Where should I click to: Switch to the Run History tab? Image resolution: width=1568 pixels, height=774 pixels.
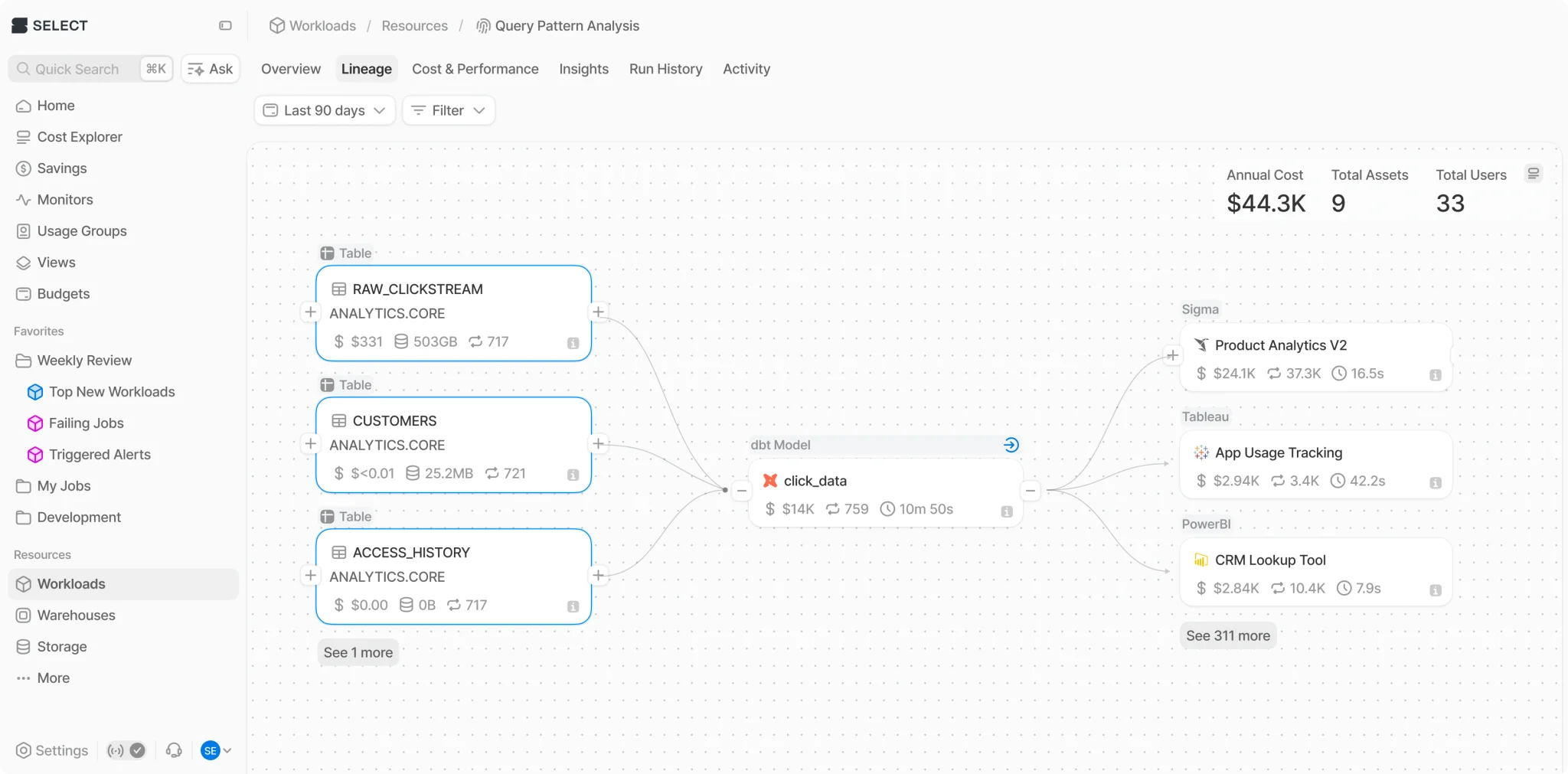pos(665,69)
